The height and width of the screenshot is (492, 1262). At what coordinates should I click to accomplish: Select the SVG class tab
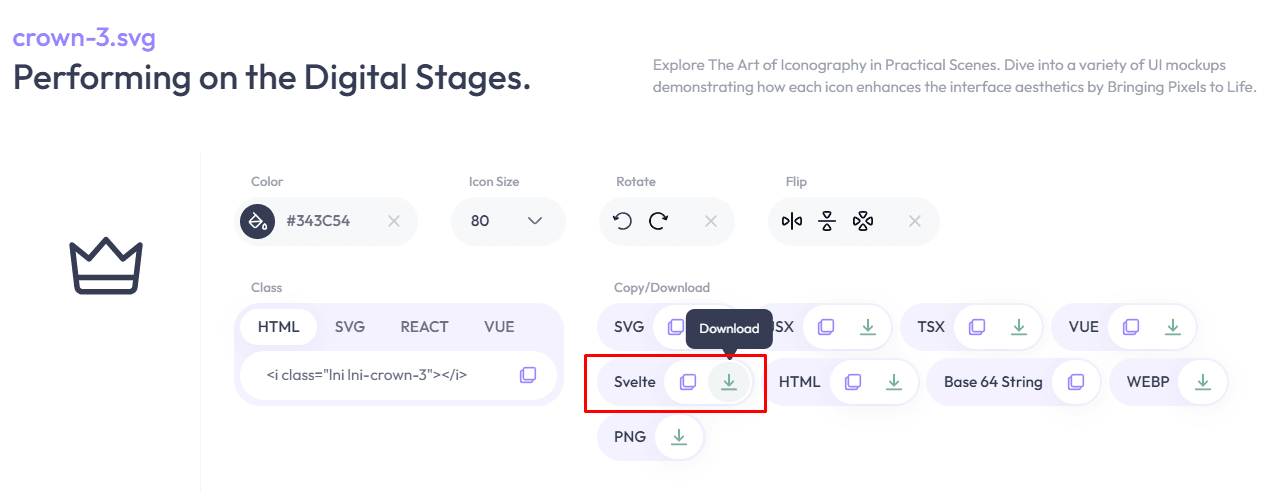(x=350, y=327)
